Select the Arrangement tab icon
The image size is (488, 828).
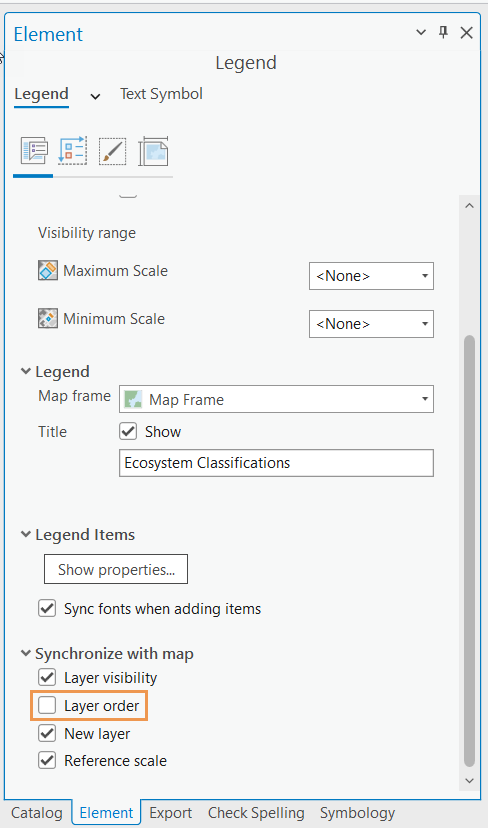(72, 151)
